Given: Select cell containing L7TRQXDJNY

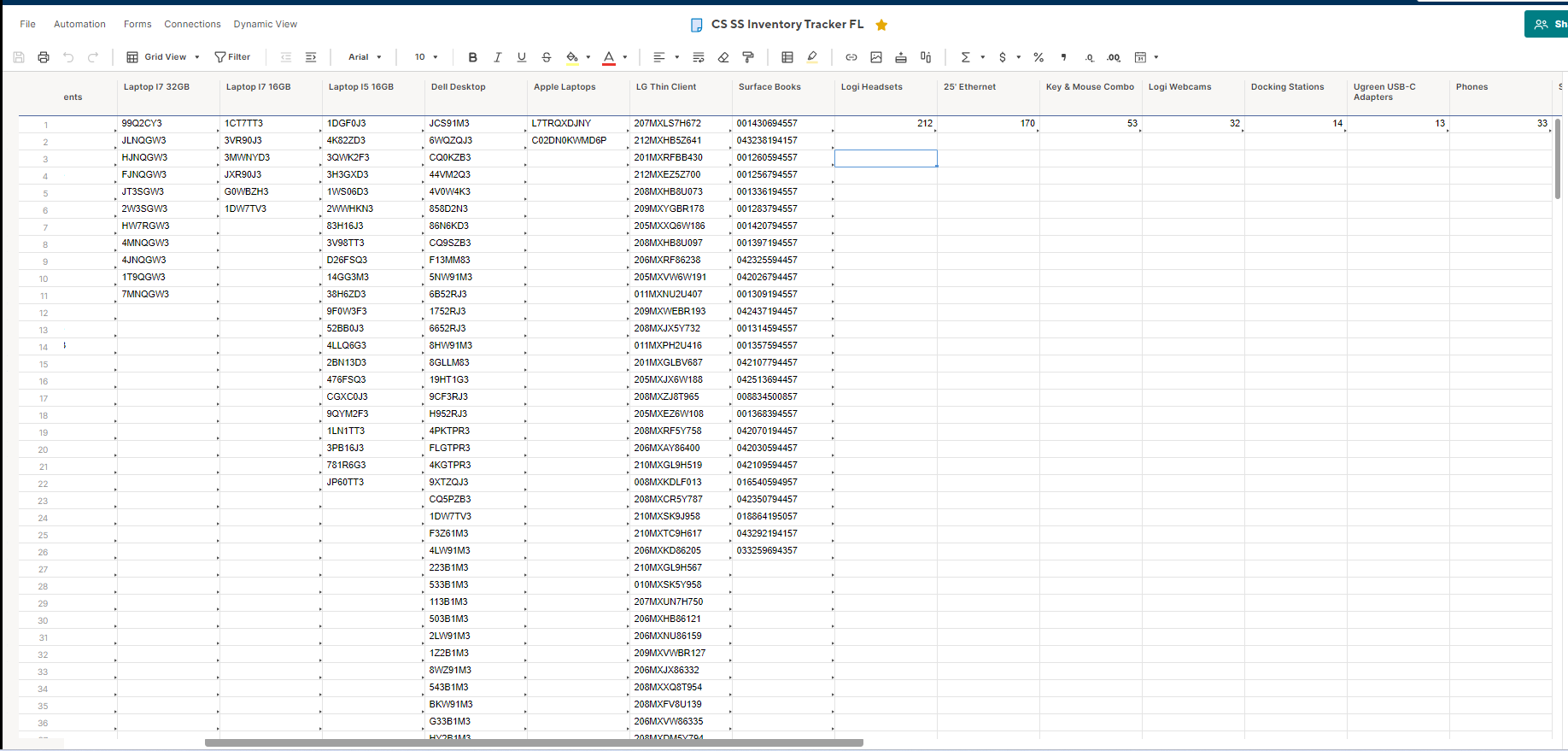Looking at the screenshot, I should (578, 124).
